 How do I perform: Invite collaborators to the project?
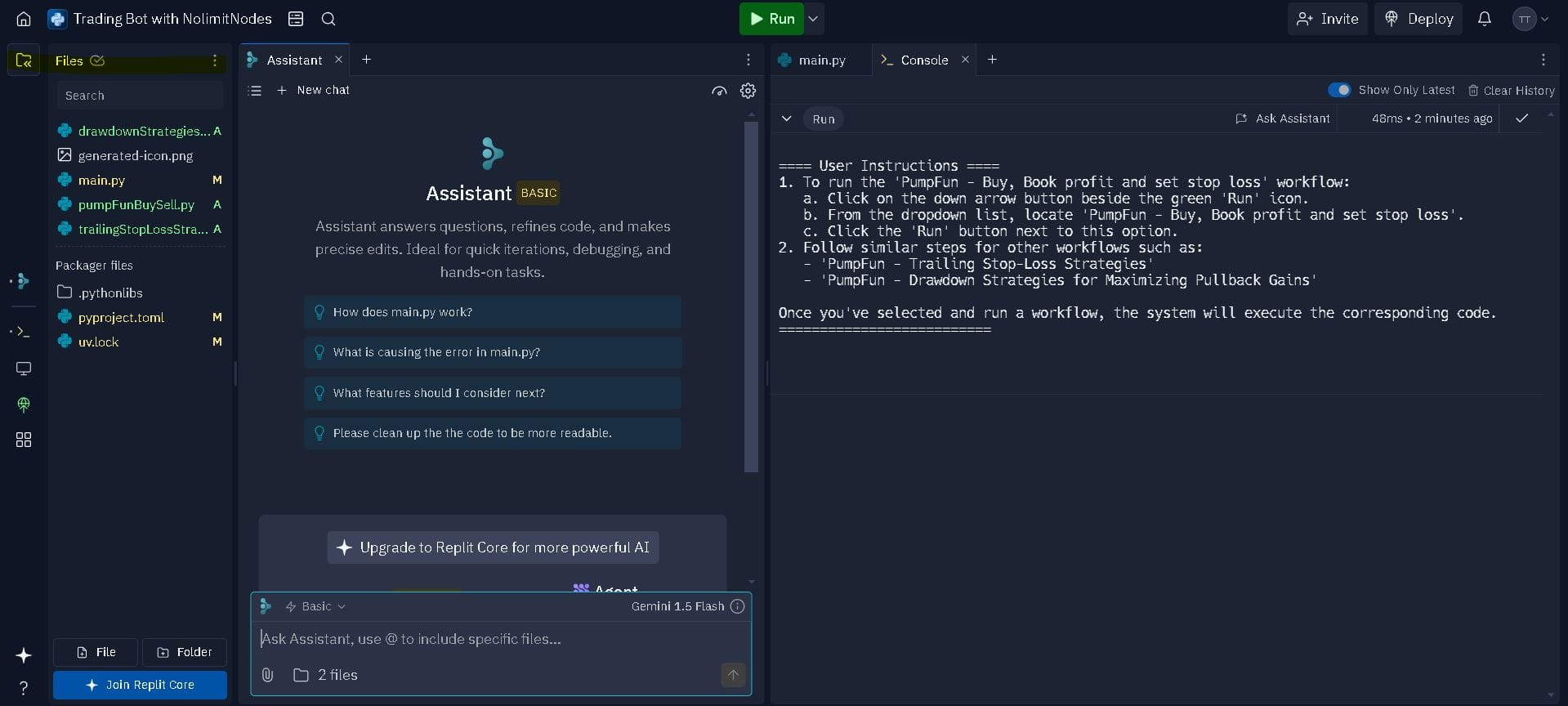[1328, 19]
